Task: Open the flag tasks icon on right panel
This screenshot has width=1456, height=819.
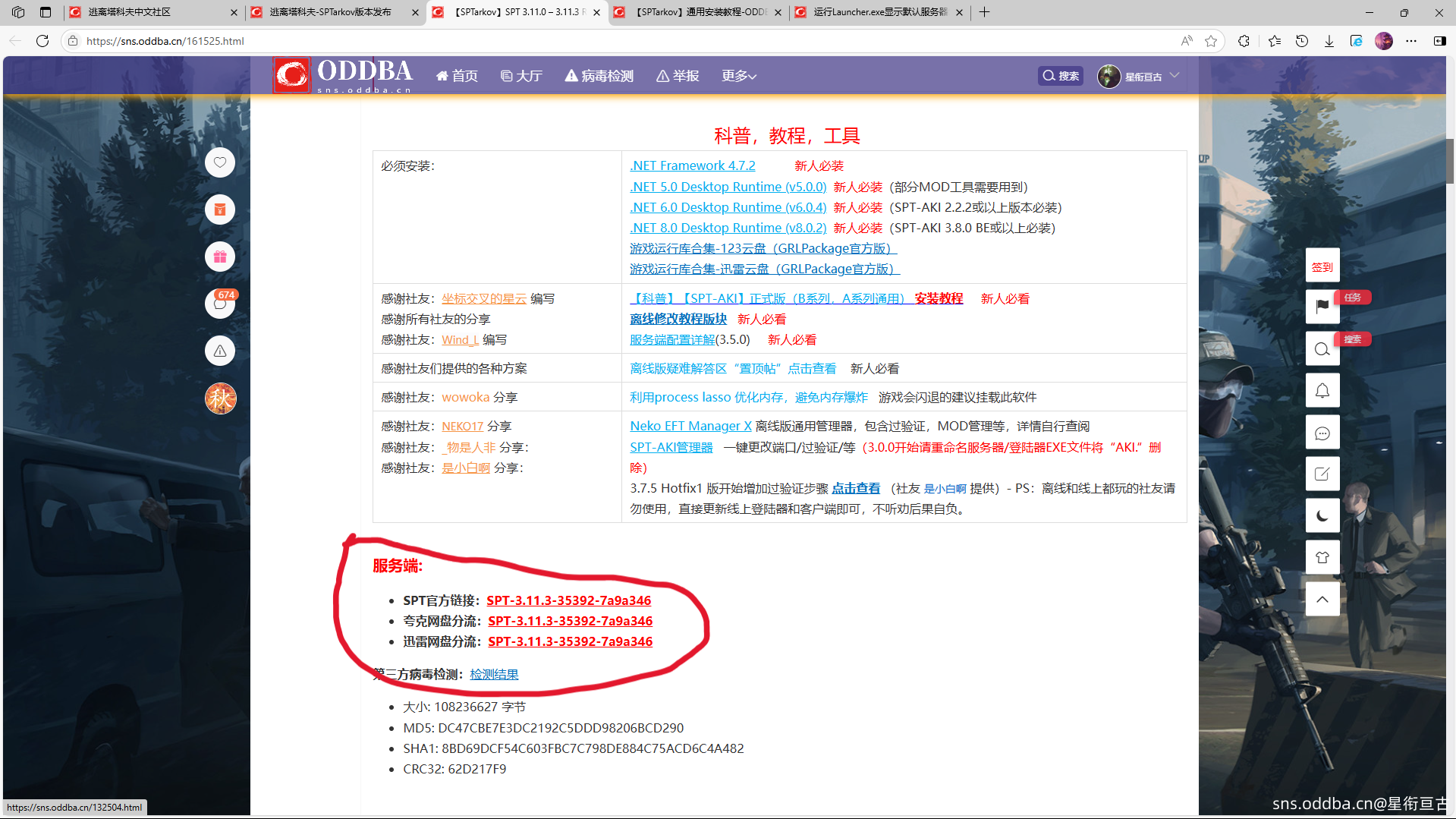Action: coord(1322,306)
